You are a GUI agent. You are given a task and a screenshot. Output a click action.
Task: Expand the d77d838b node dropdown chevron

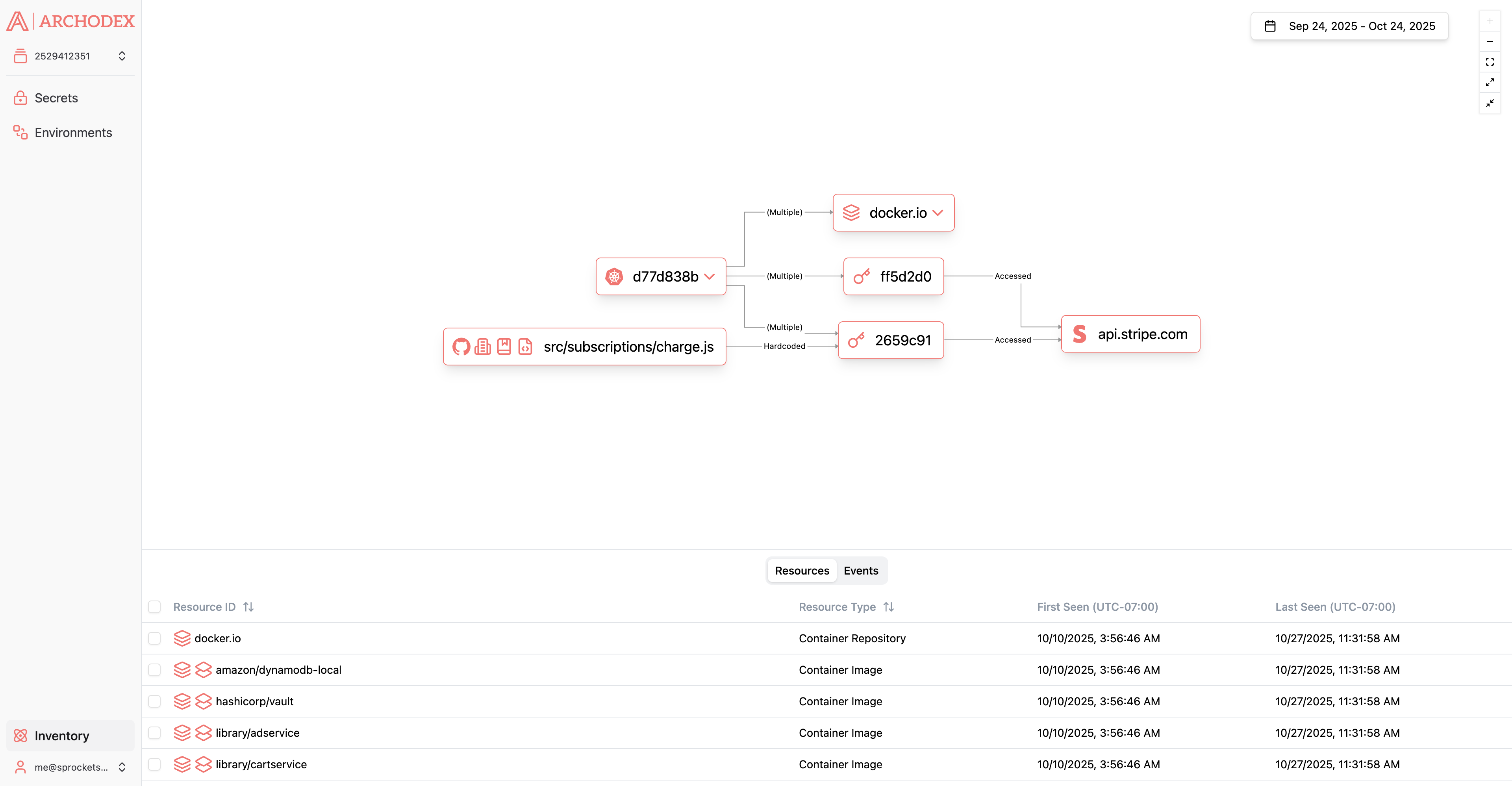pos(710,276)
